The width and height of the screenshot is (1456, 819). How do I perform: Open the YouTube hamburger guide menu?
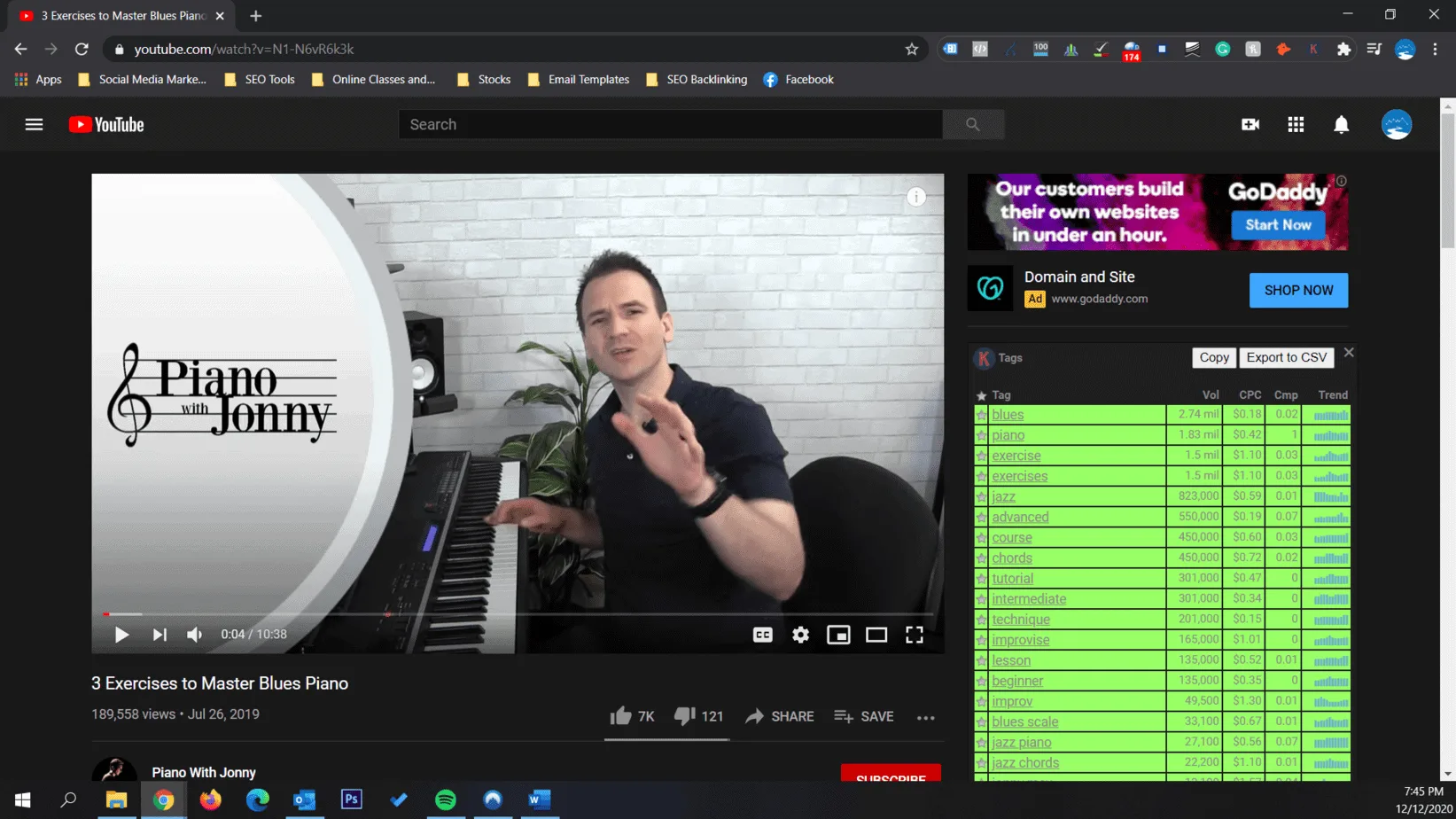coord(34,125)
